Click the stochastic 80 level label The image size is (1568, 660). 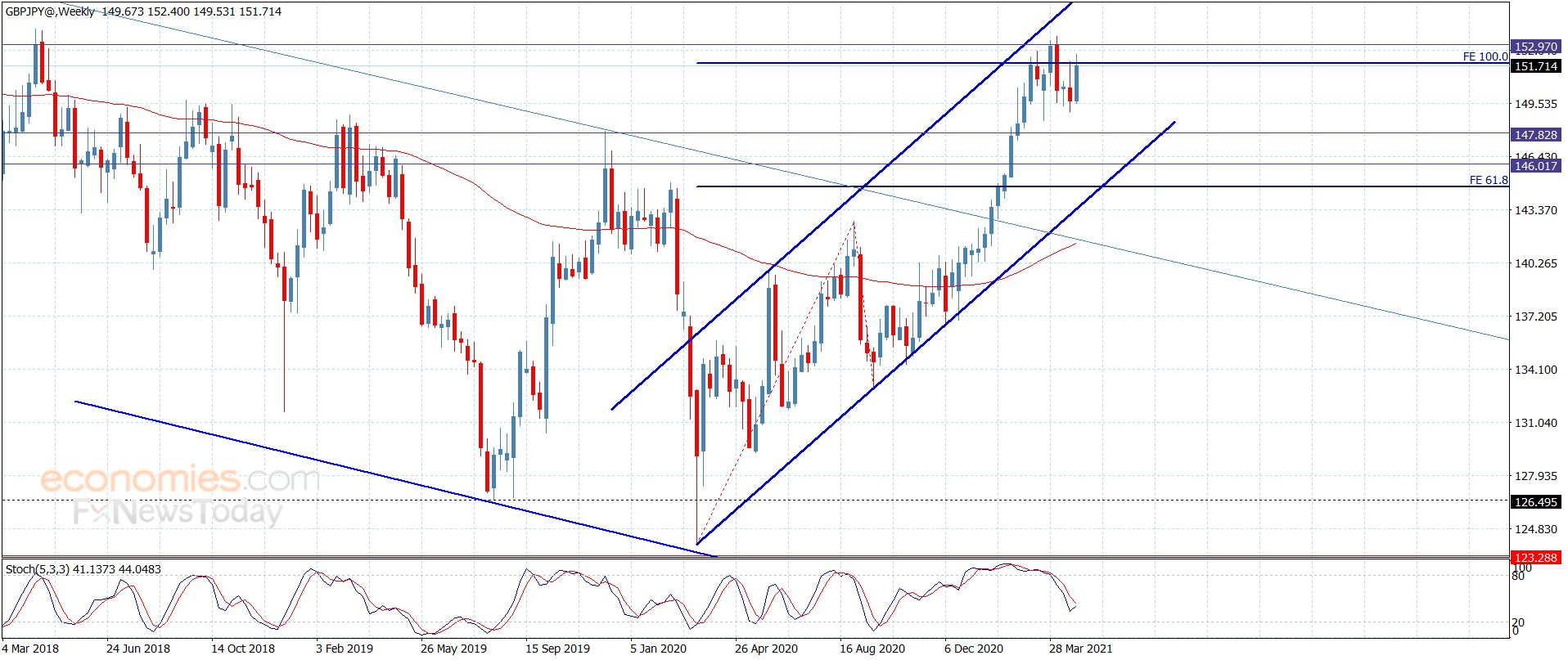(1519, 576)
